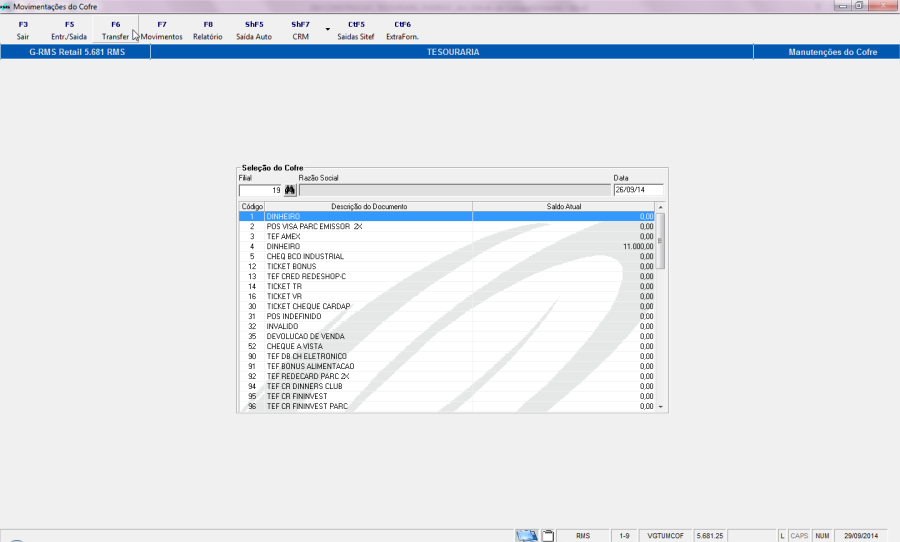Viewport: 900px width, 542px height.
Task: Click the clipboard icon in status bar
Action: [x=548, y=536]
